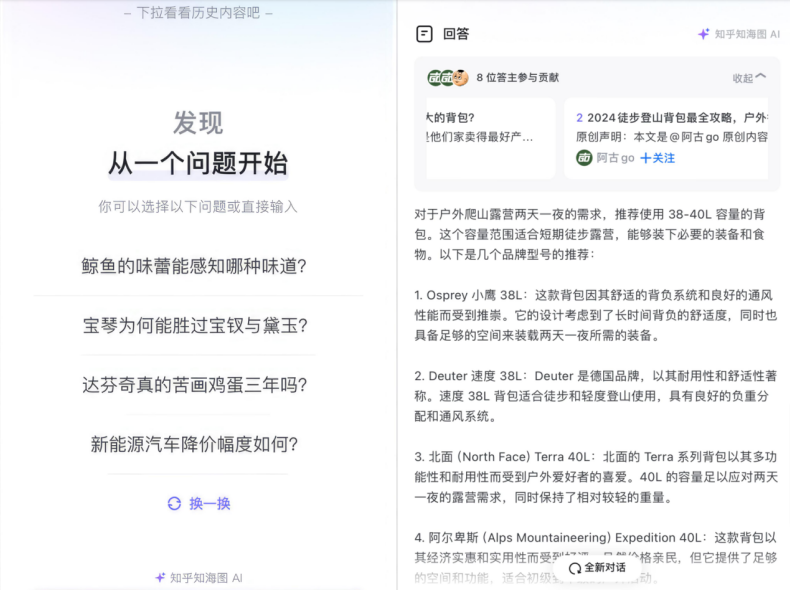Click the stacked contributor avatars

447,77
